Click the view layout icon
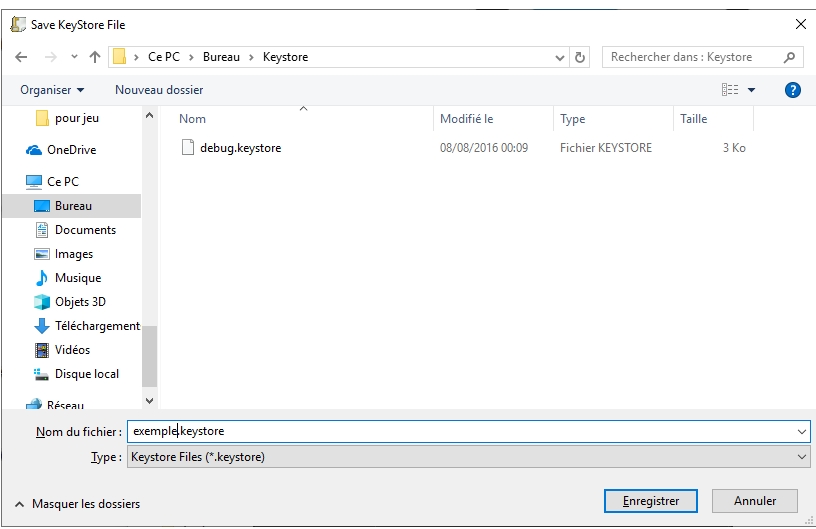 coord(730,90)
